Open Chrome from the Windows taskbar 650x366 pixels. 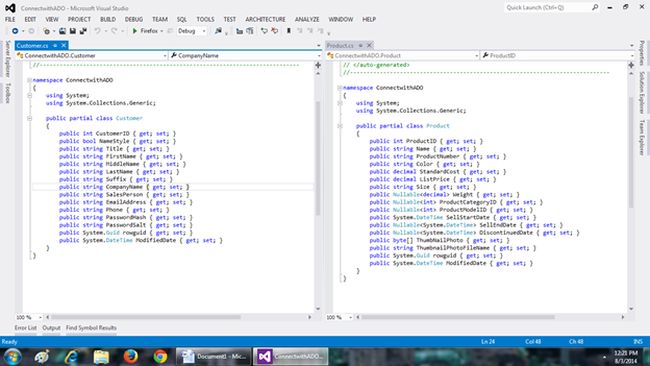point(160,356)
